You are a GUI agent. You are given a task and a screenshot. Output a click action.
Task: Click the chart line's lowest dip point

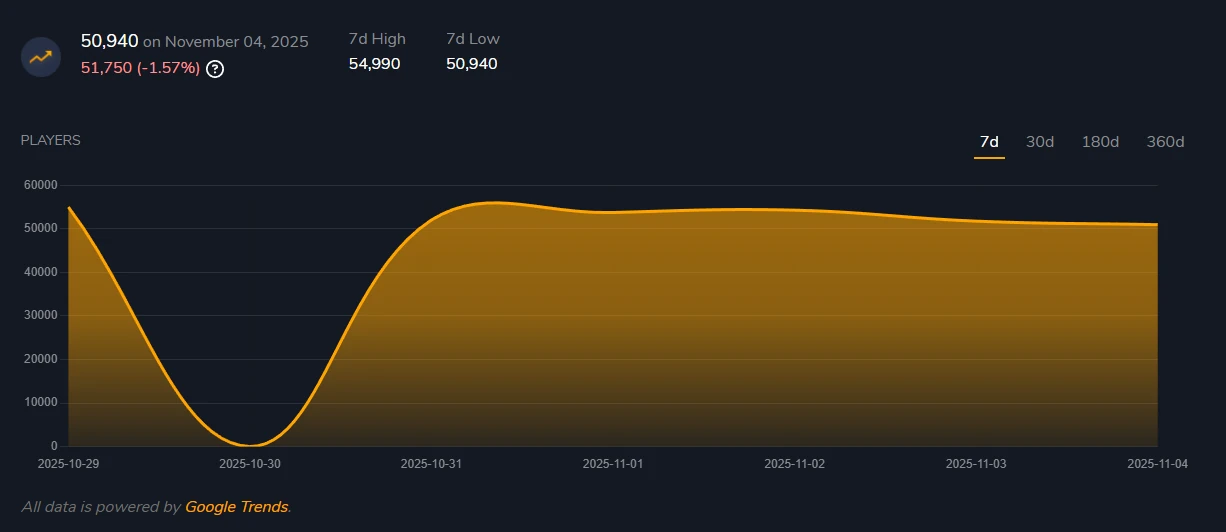[x=249, y=445]
